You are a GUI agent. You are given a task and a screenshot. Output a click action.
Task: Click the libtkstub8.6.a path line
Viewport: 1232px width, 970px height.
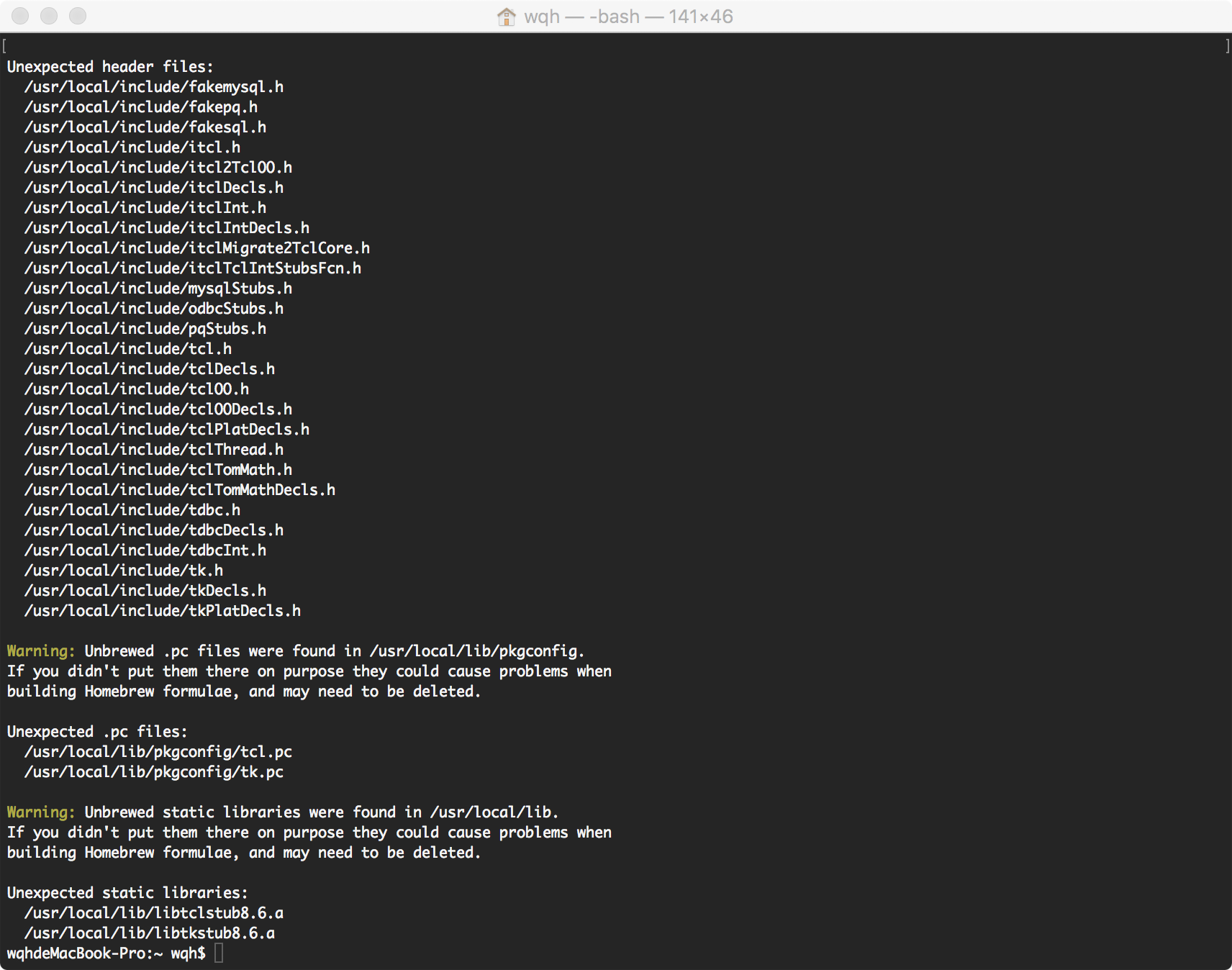click(150, 933)
